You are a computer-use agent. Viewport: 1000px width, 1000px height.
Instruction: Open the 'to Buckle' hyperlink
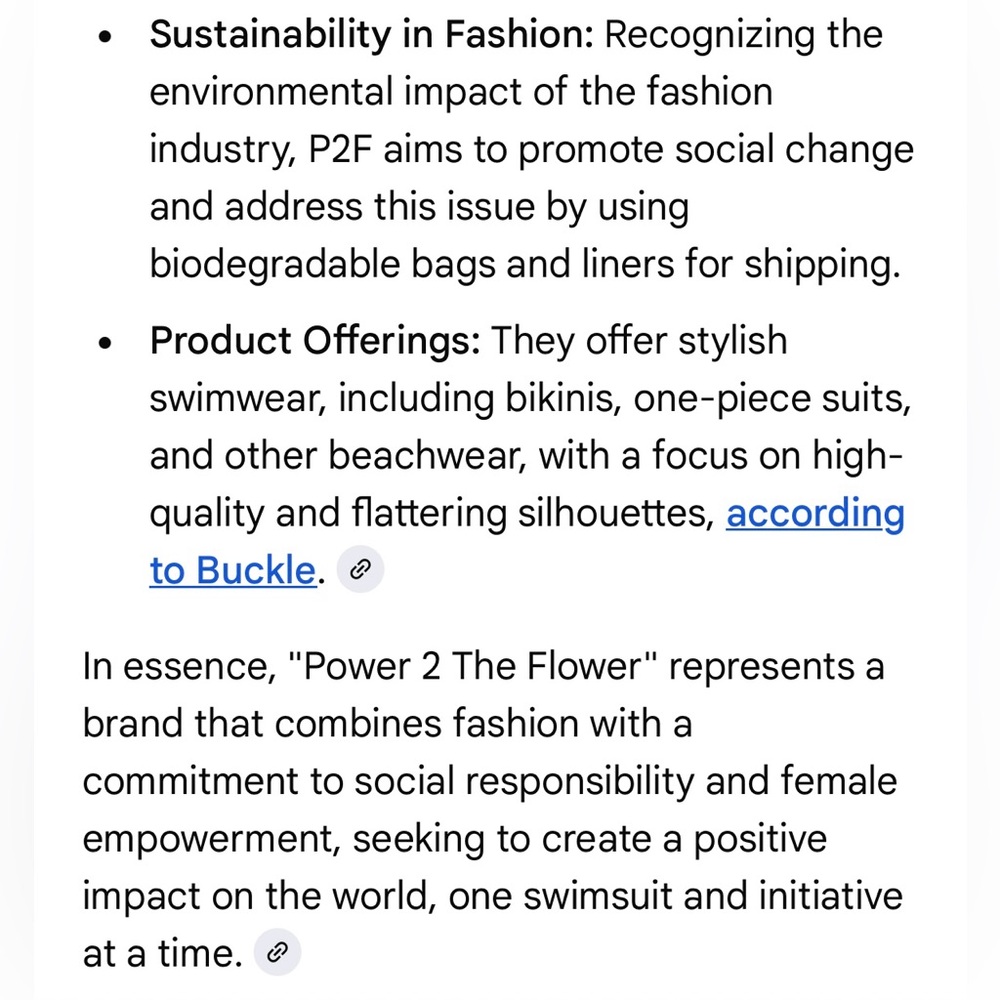pyautogui.click(x=233, y=570)
